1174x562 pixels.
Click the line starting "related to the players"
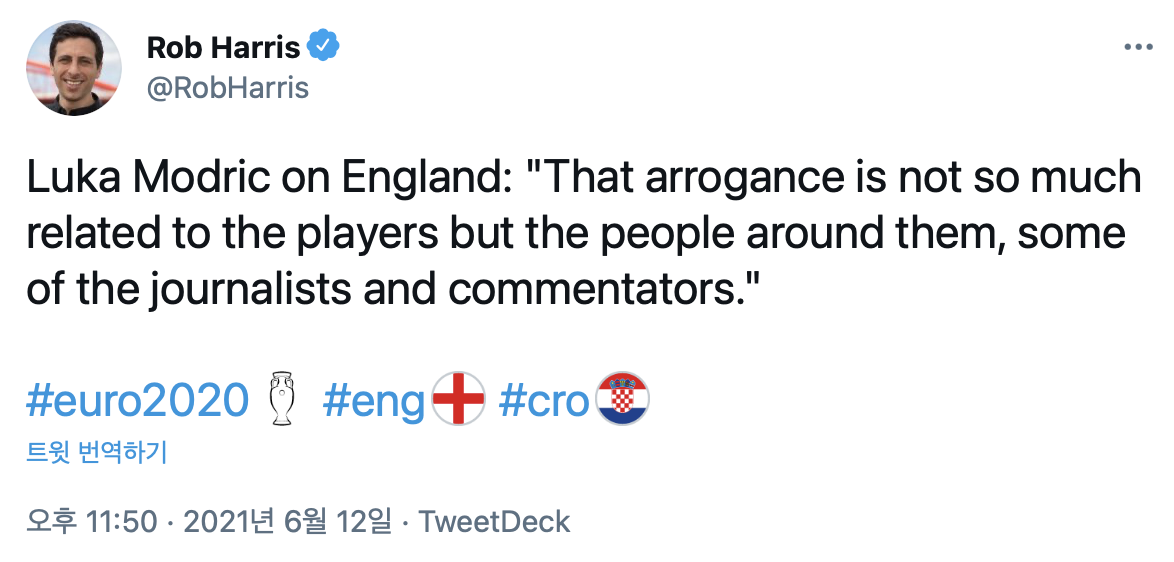click(x=575, y=234)
